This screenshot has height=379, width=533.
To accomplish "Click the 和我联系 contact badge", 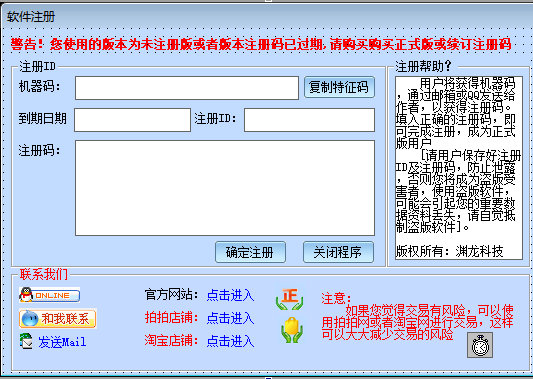I will [58, 318].
